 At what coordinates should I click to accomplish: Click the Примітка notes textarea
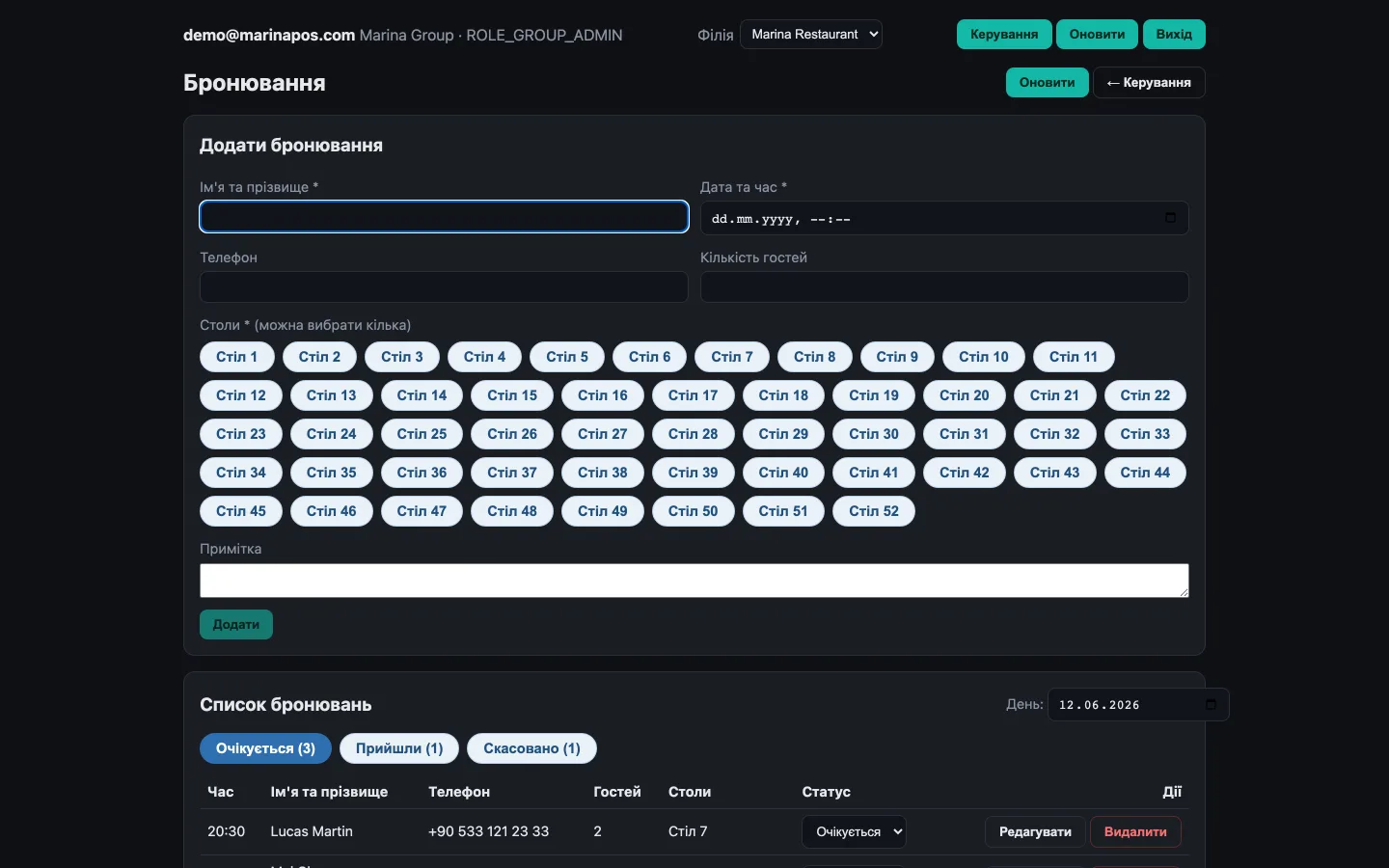click(x=694, y=581)
